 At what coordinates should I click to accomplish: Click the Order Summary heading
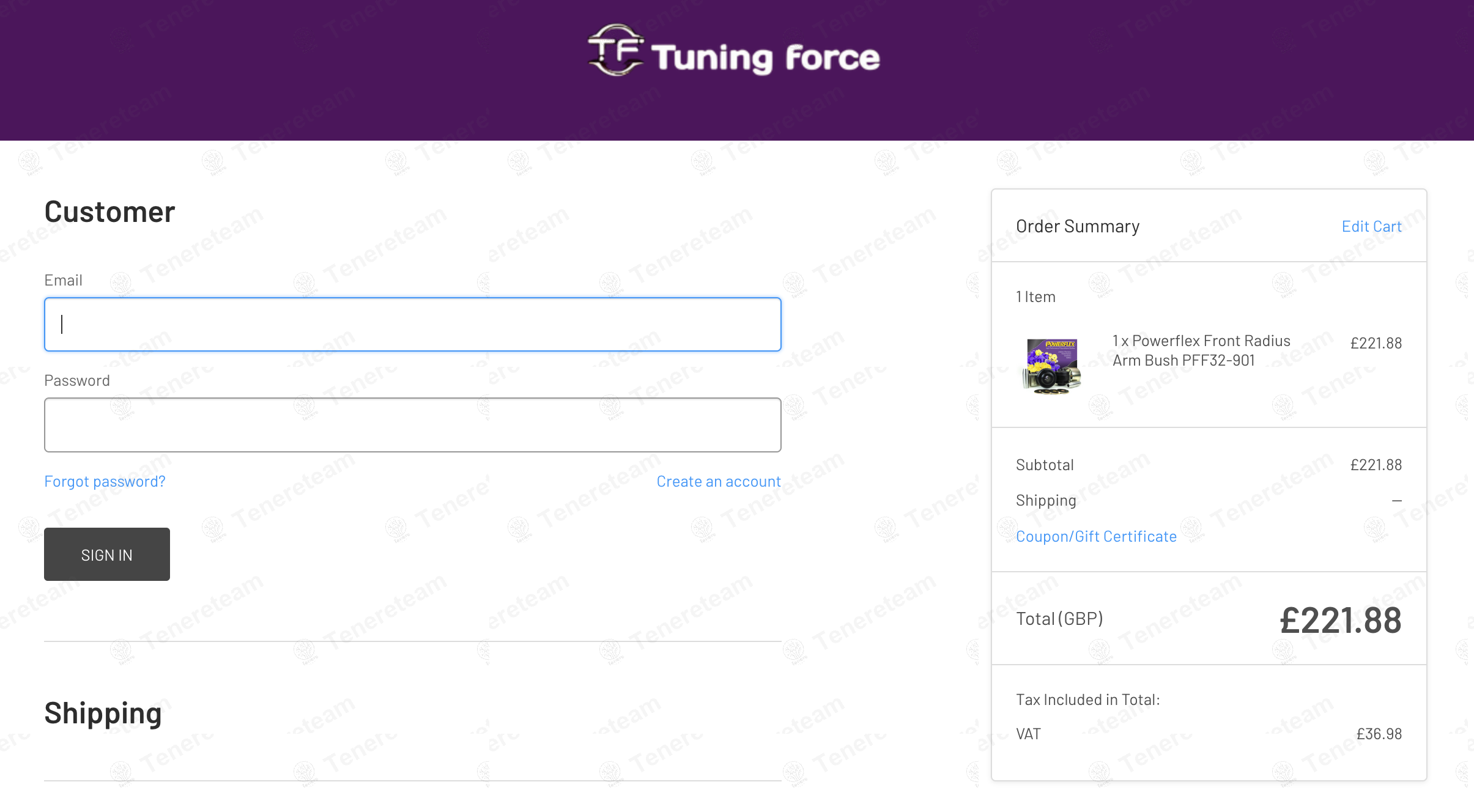pyautogui.click(x=1078, y=226)
